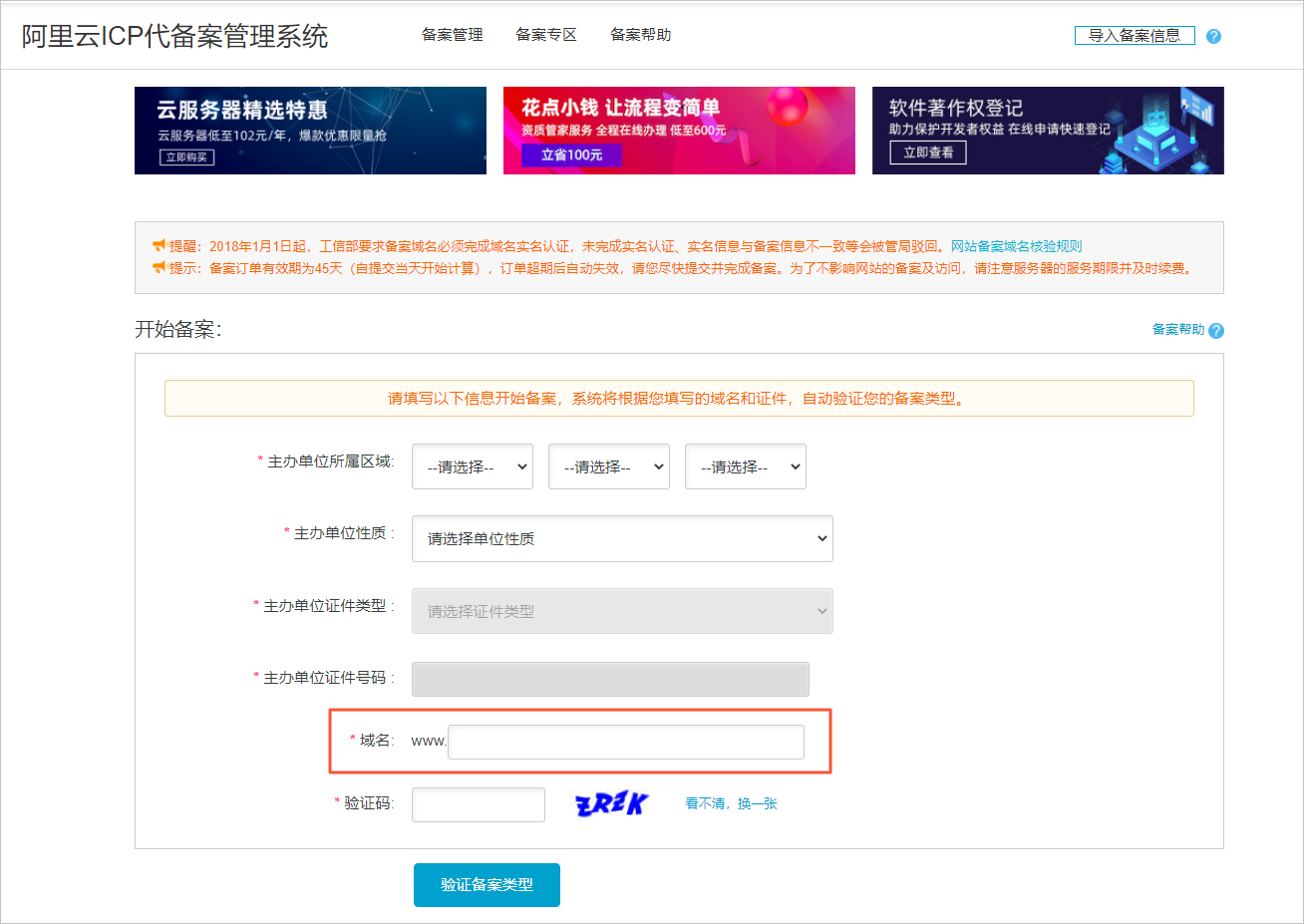Viewport: 1304px width, 924px height.
Task: Click the domain name input after www.
Action: (627, 742)
